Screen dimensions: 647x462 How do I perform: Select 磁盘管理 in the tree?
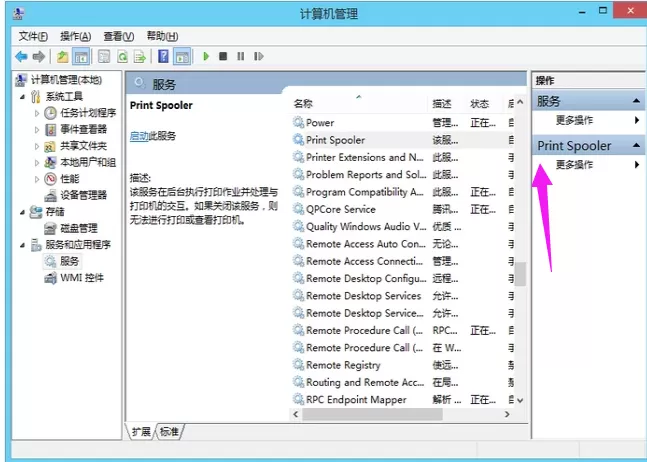(79, 228)
